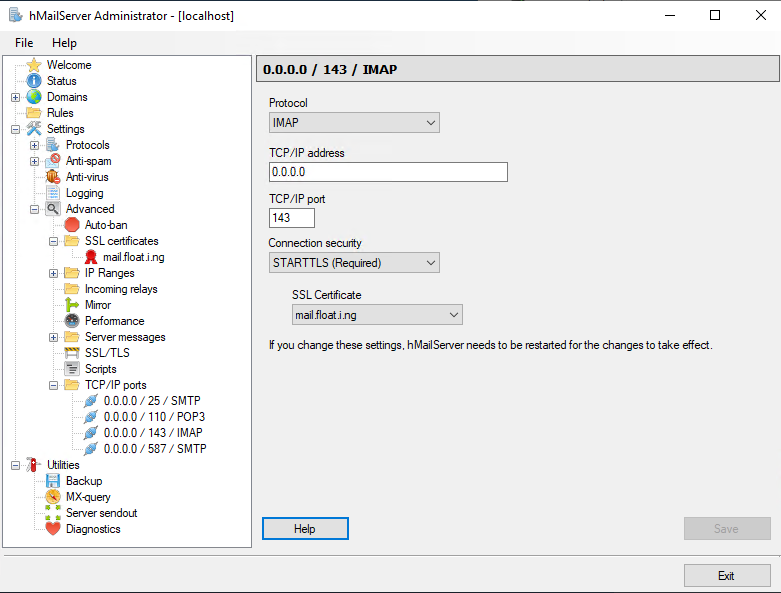Click the 0.0.0.0 / 587 / SMTP plug icon
This screenshot has height=593, width=781.
(91, 449)
